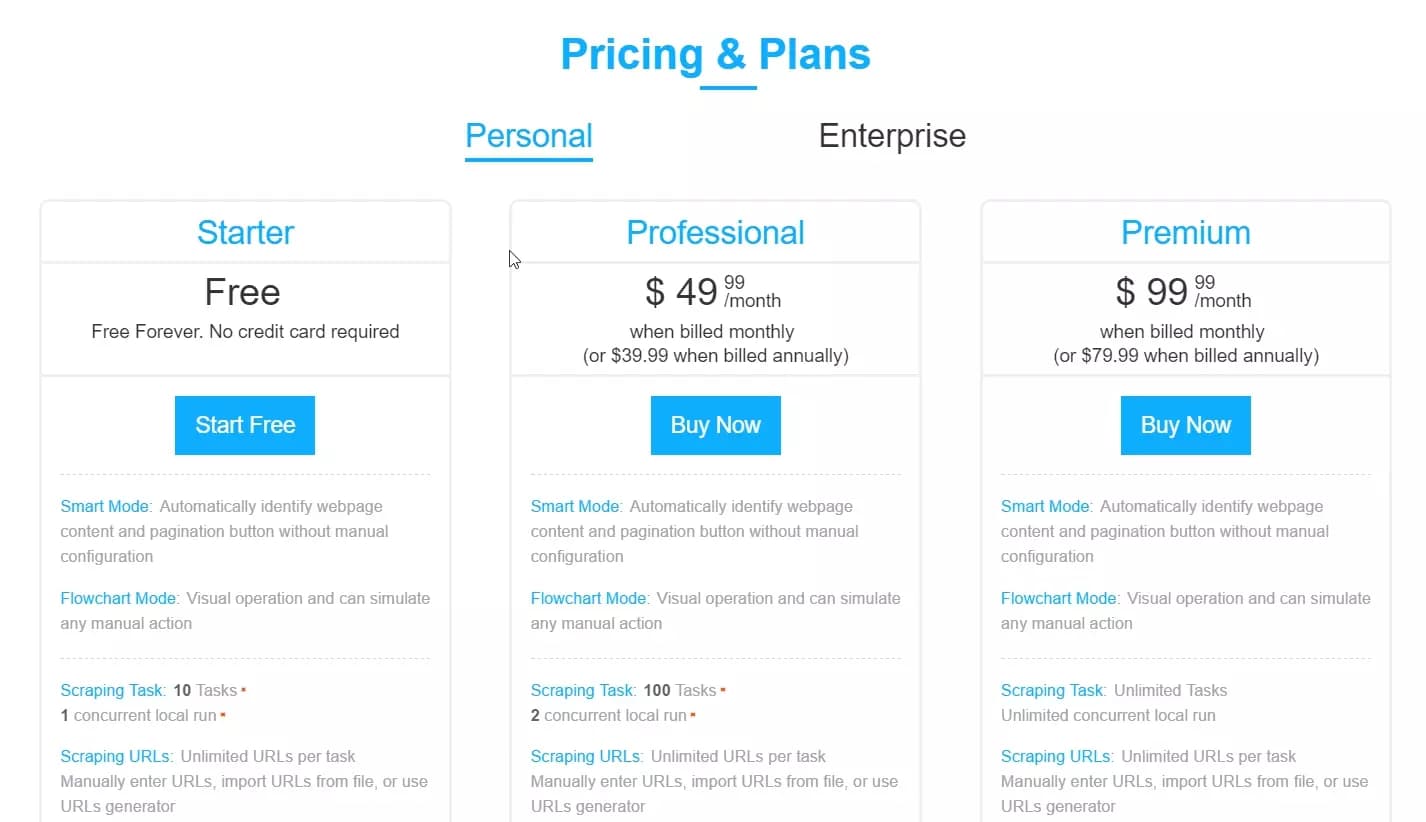
Task: Open the Flowchart Mode link in Starter column
Action: 118,598
